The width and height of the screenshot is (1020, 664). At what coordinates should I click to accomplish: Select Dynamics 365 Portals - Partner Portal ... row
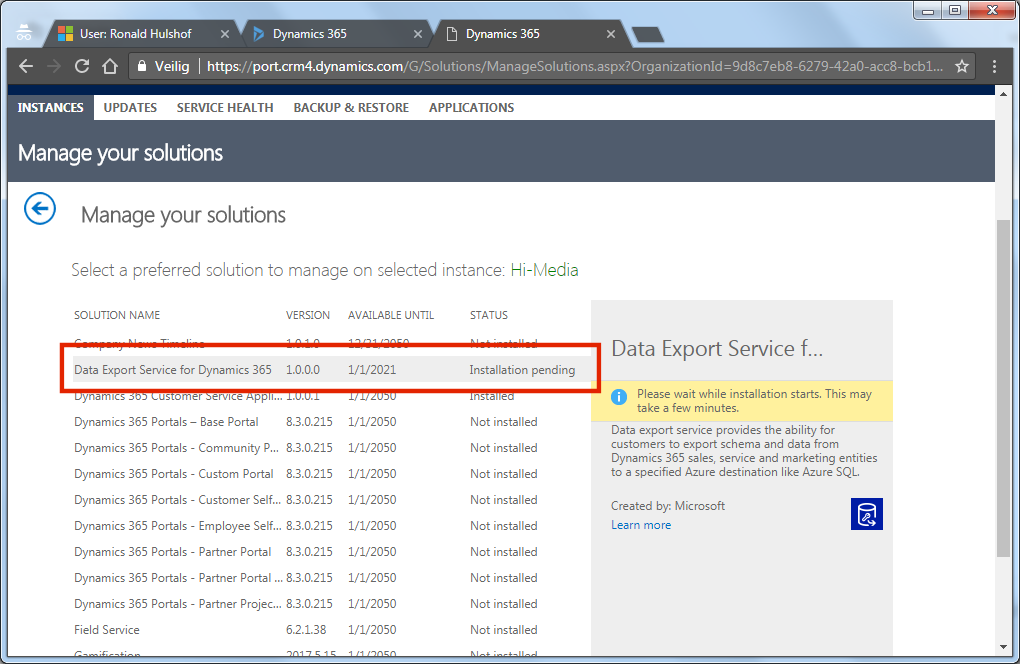332,578
